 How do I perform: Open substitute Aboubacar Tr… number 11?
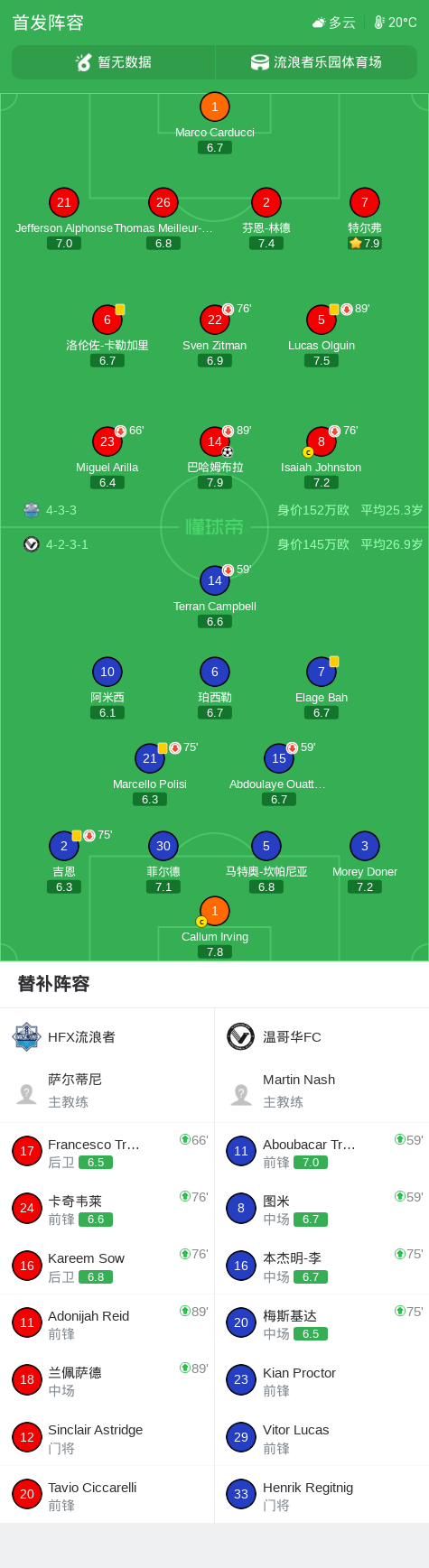(x=241, y=1151)
